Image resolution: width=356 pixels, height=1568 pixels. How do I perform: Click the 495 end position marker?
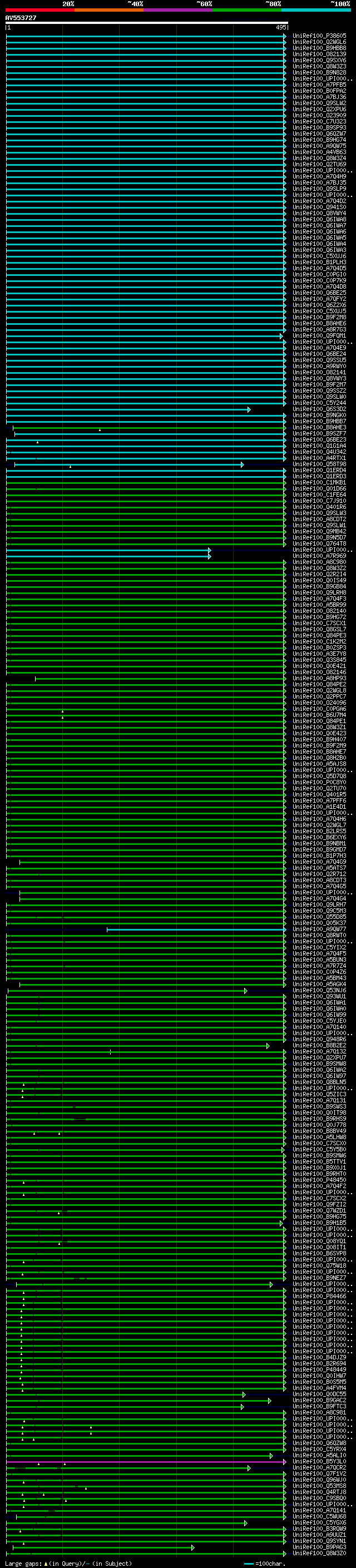coord(281,27)
